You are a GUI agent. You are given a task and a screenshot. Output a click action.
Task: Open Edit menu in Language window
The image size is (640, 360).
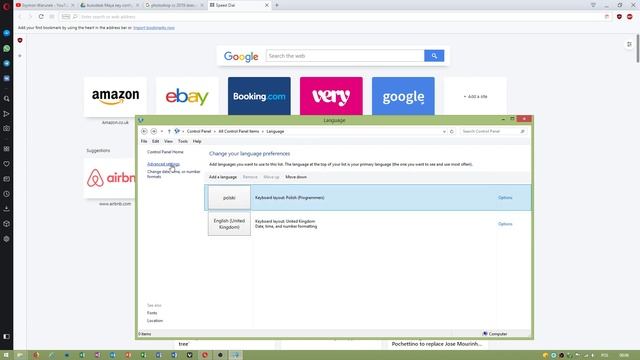(x=156, y=141)
